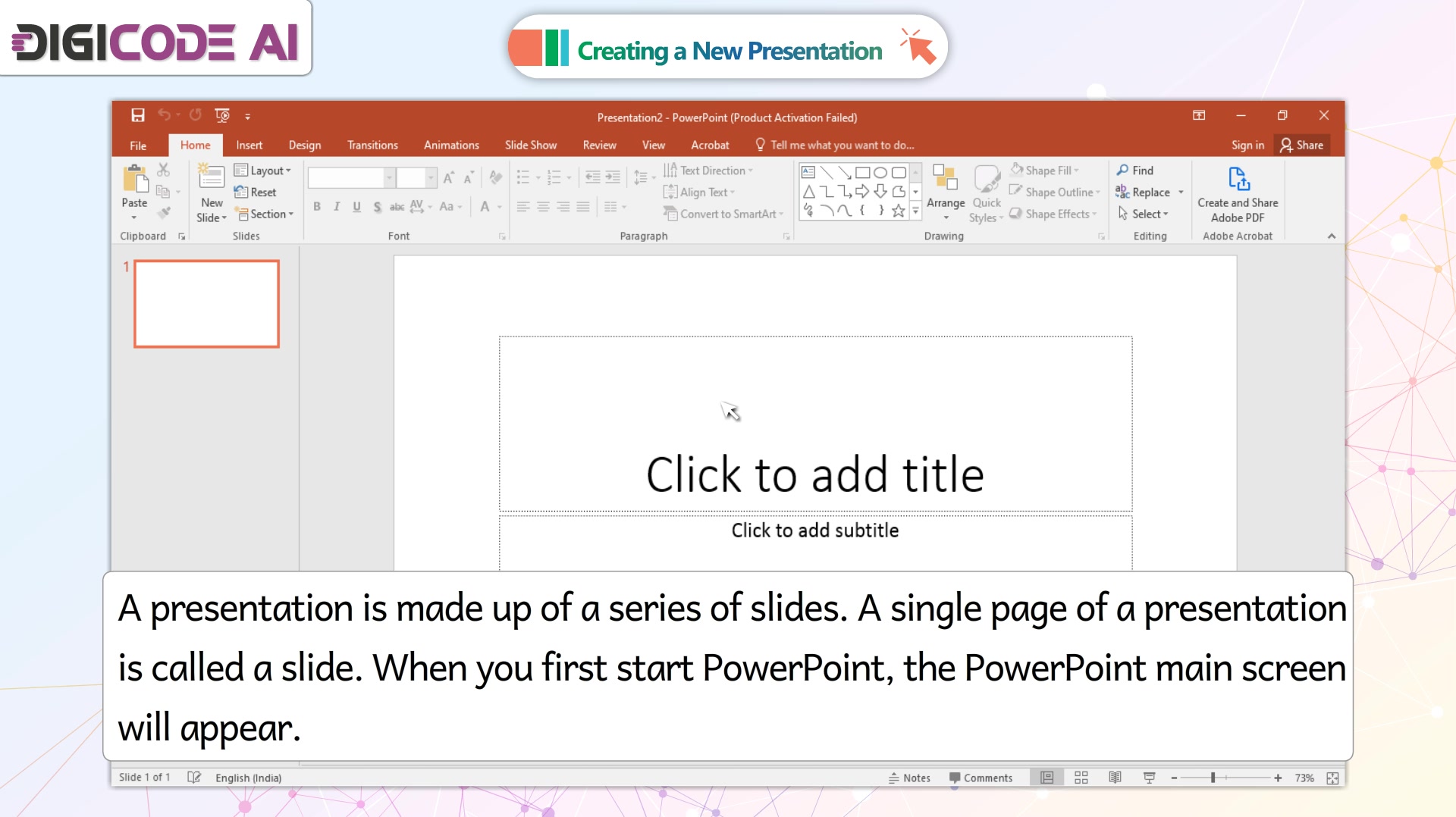Click the Save icon in quick access toolbar
The height and width of the screenshot is (817, 1456).
[x=137, y=115]
